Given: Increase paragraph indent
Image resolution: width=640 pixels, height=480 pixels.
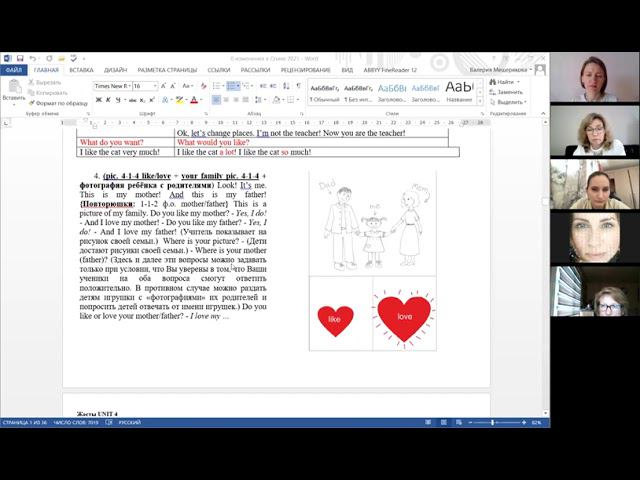Looking at the screenshot, I should [x=273, y=86].
